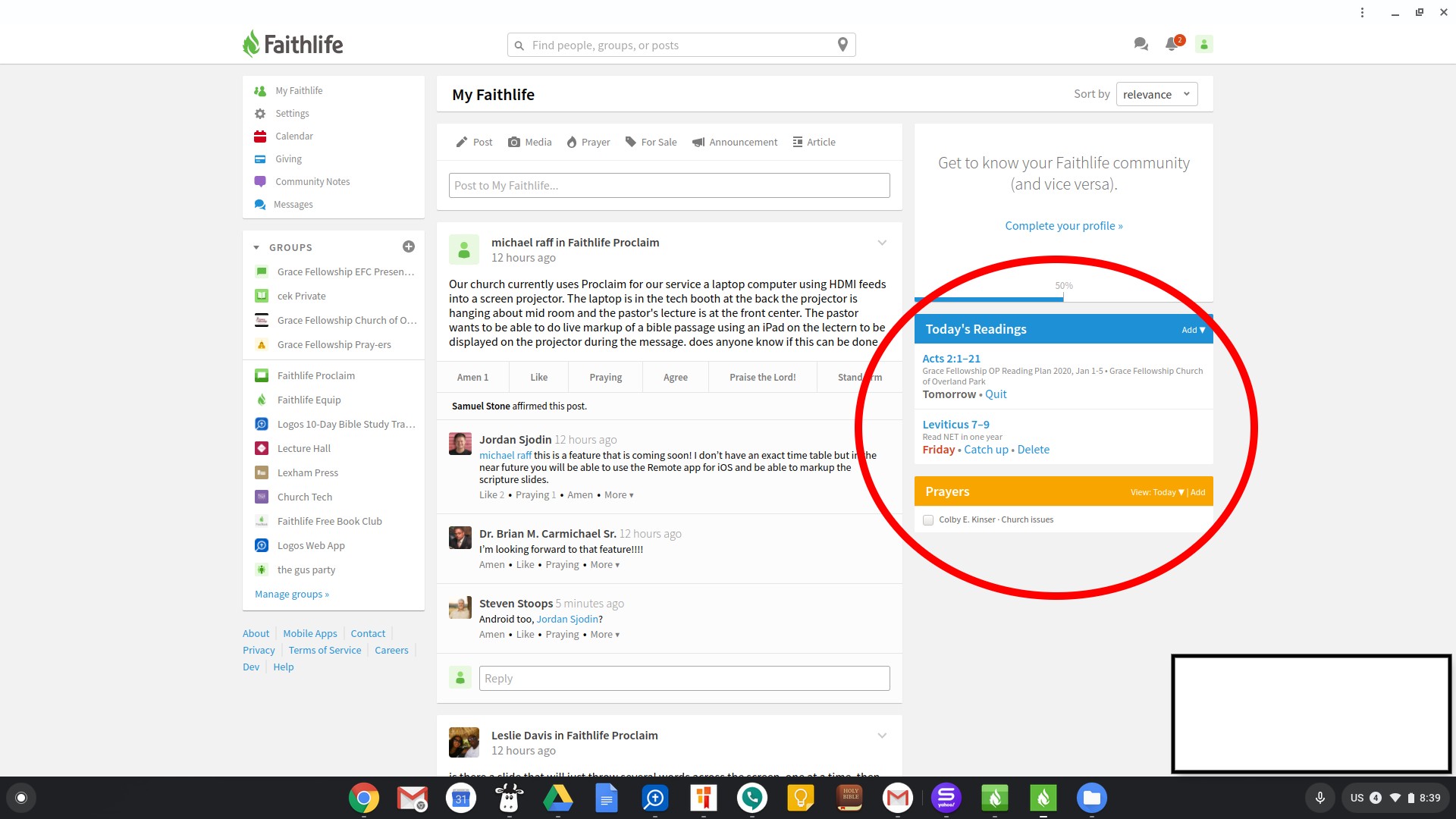
Task: Open Grace Fellowship Pray-ers group
Action: tap(334, 344)
